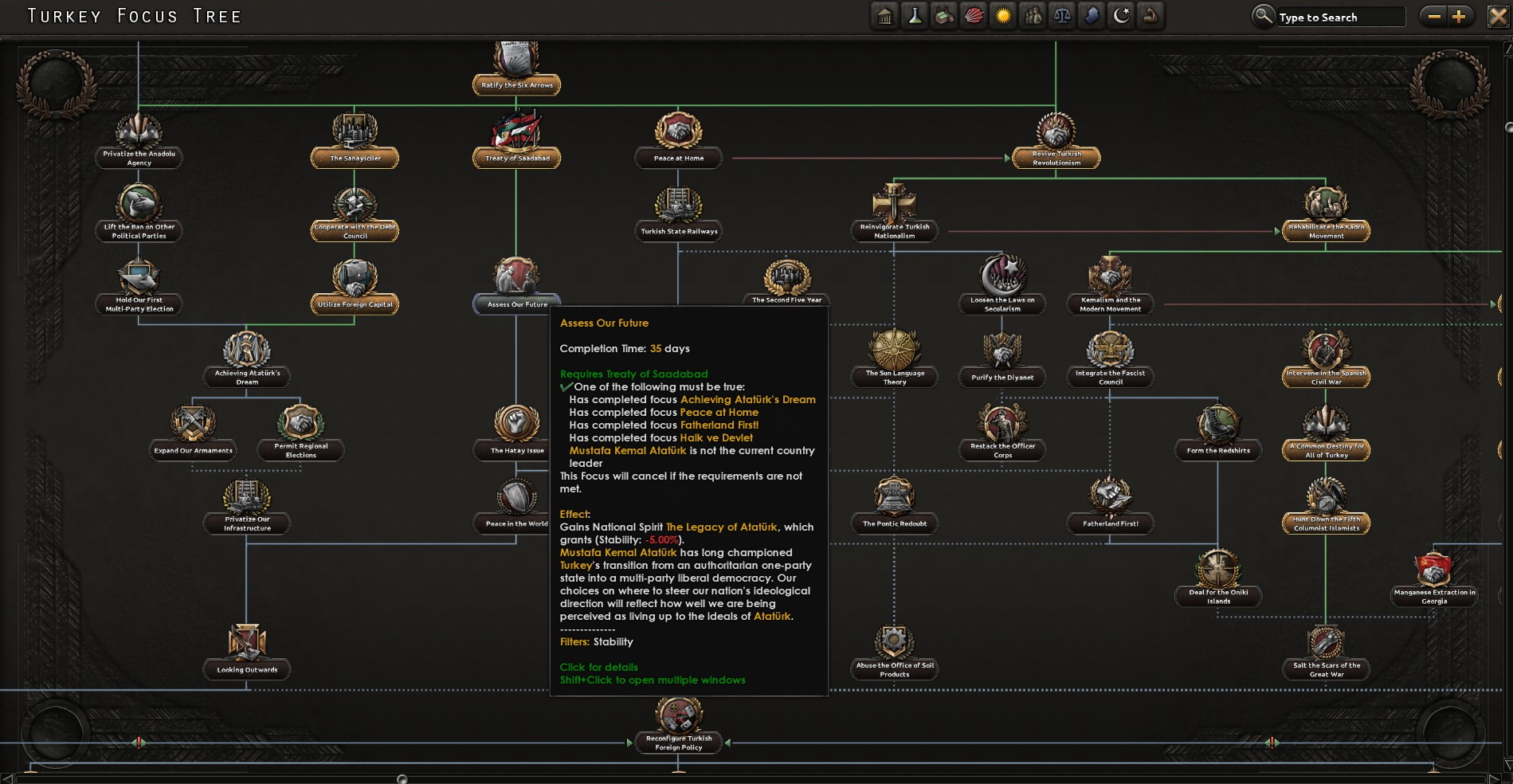1513x784 pixels.
Task: Zoom out with the minus button
Action: pyautogui.click(x=1433, y=17)
